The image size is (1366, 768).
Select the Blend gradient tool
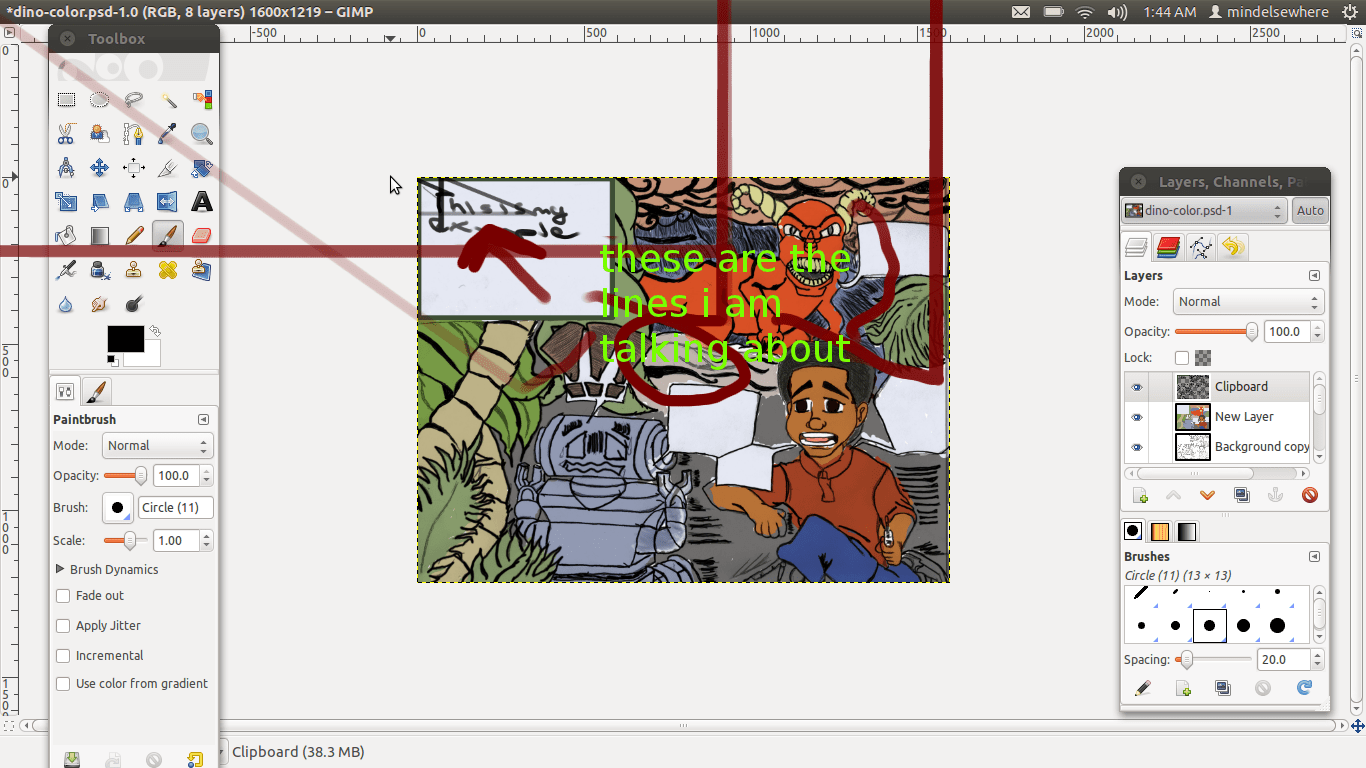click(x=100, y=236)
